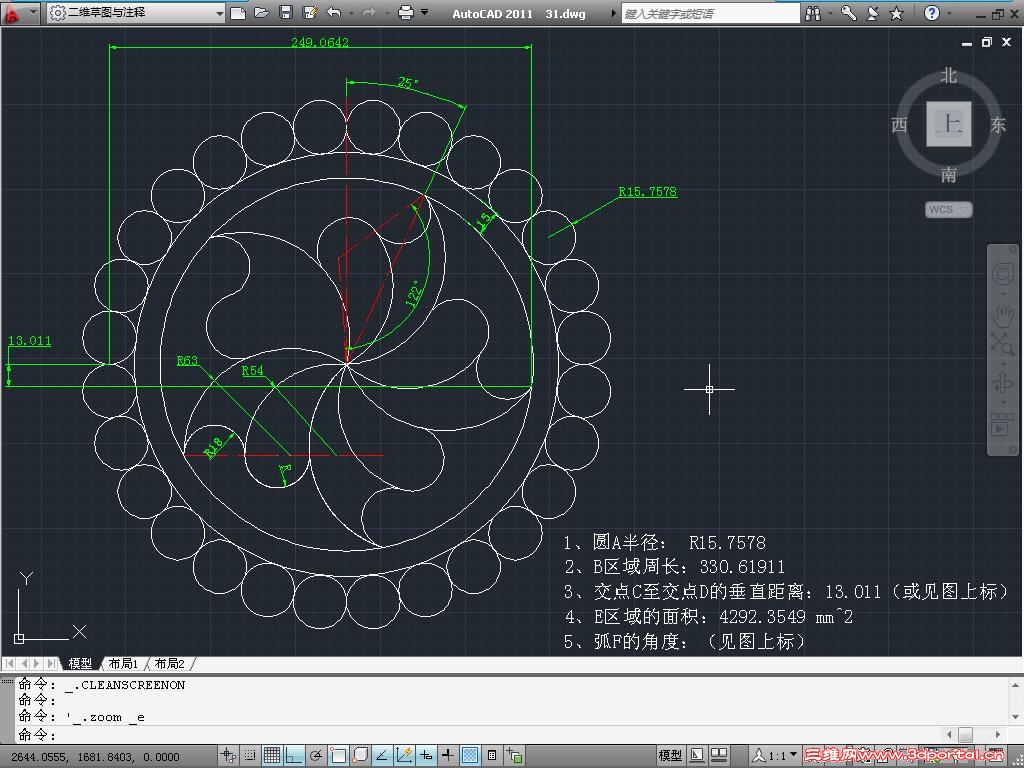Click the ViewCube 东 compass direction

pos(997,124)
